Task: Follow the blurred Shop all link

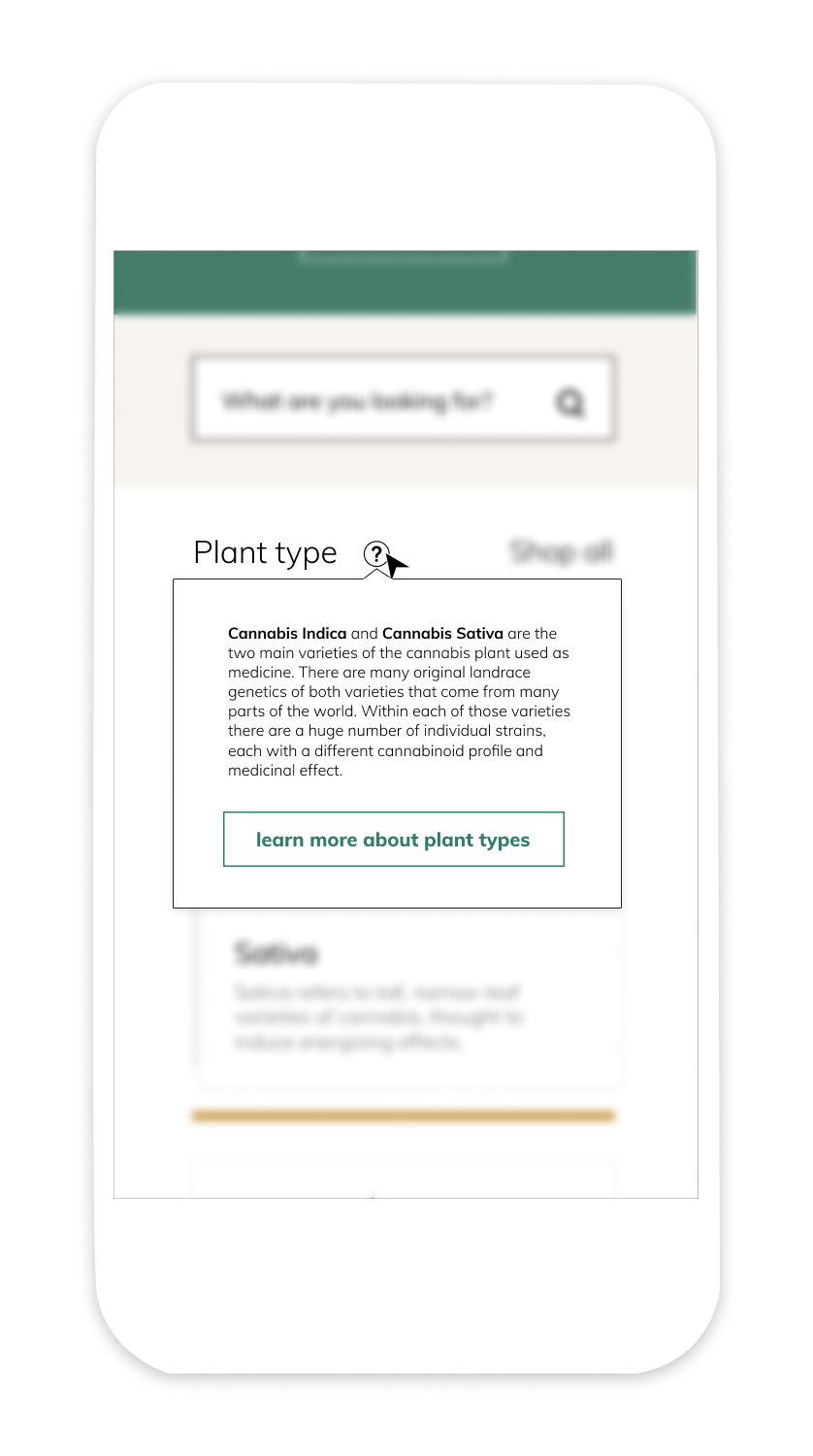Action: click(562, 551)
